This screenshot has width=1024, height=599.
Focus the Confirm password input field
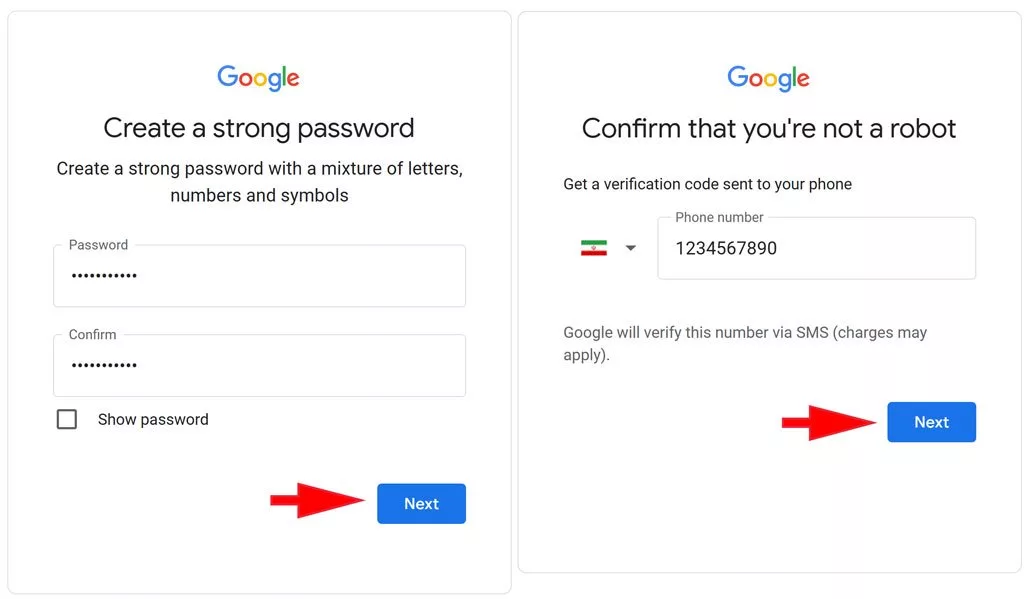click(259, 365)
